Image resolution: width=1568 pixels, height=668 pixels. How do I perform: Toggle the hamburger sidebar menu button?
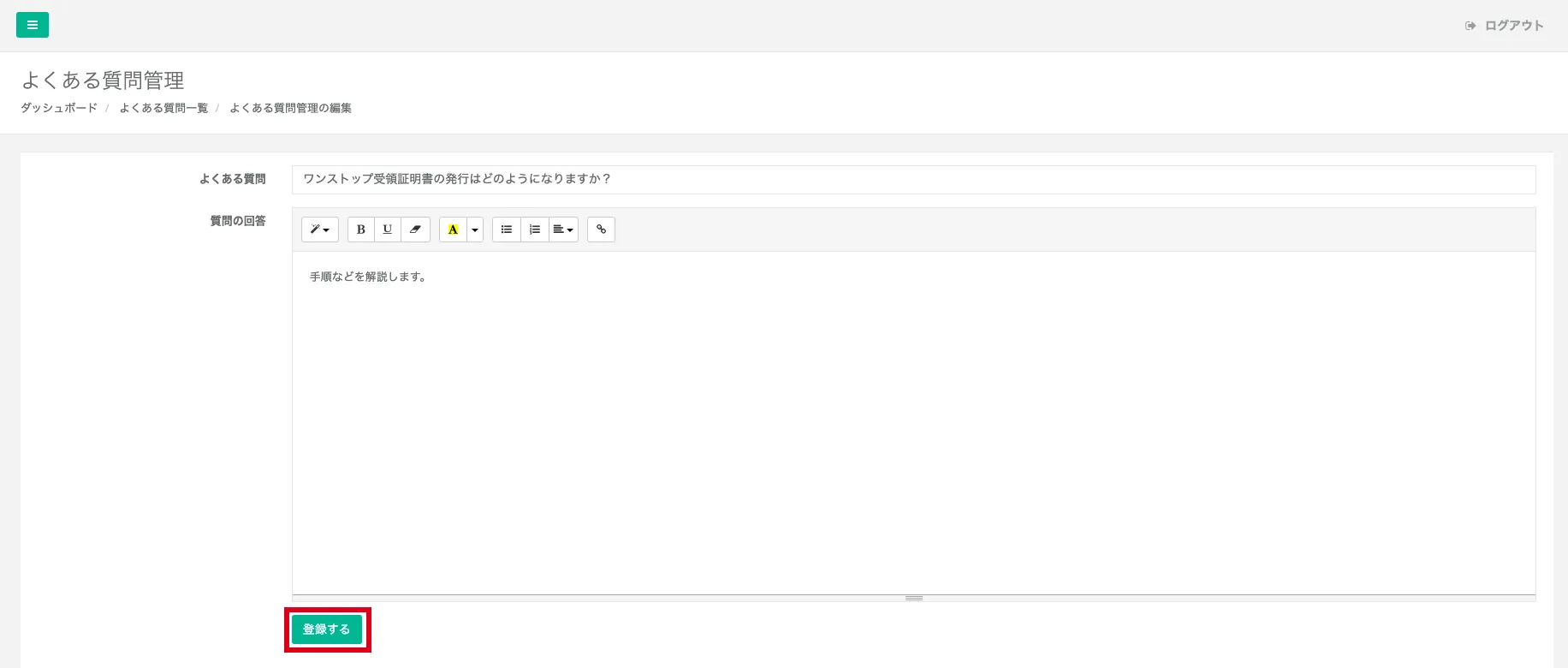(x=33, y=26)
